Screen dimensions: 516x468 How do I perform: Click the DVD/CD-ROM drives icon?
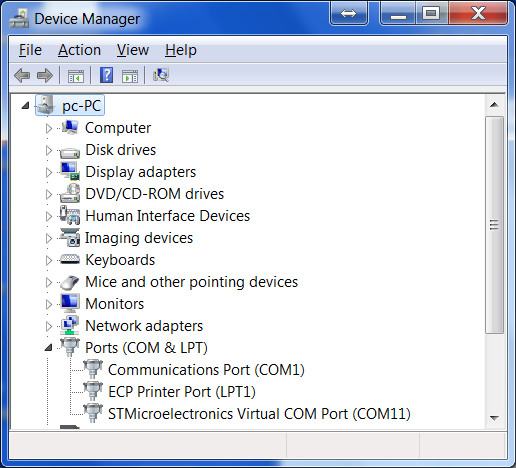pos(70,193)
